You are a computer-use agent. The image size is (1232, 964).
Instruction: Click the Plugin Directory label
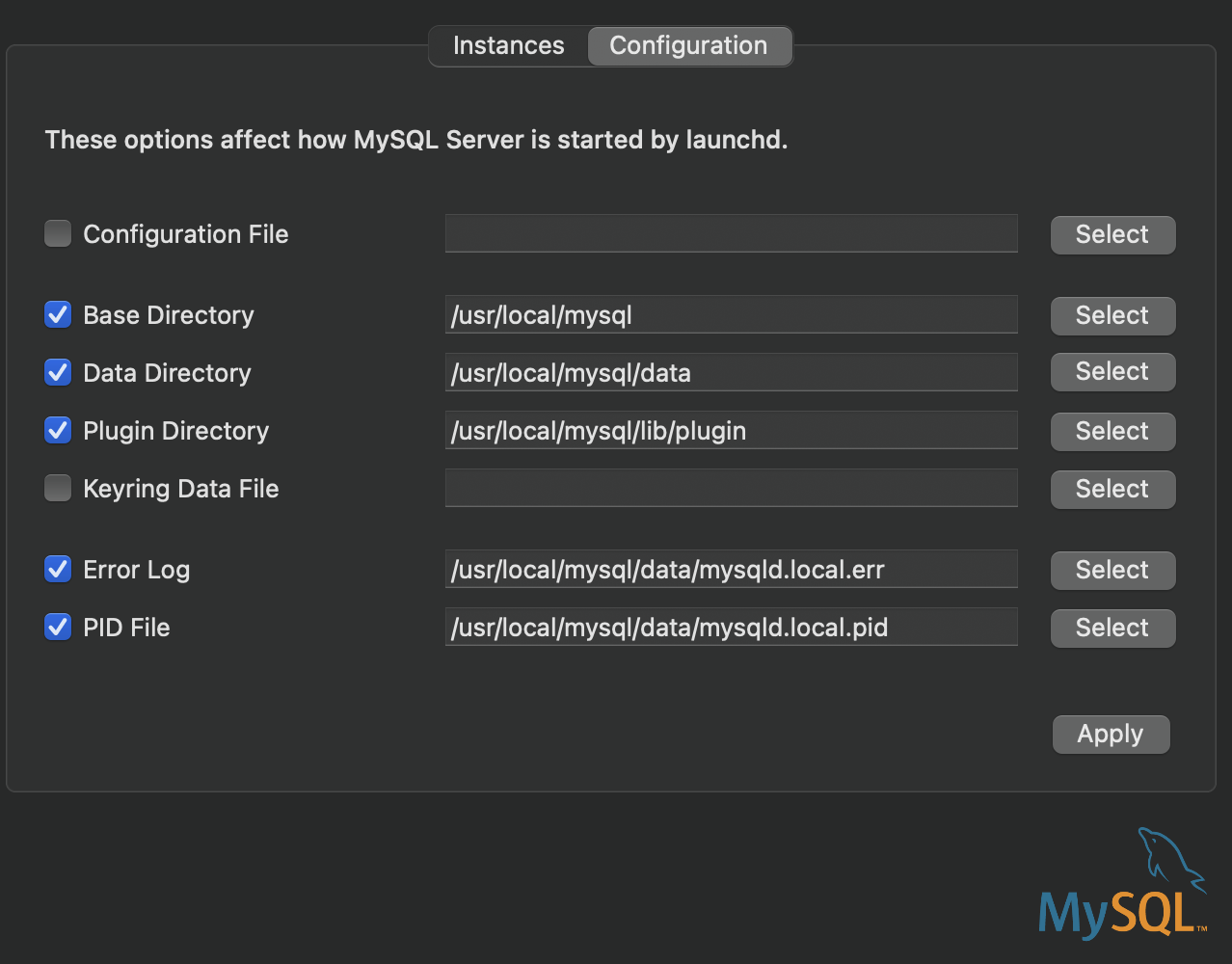(x=176, y=431)
